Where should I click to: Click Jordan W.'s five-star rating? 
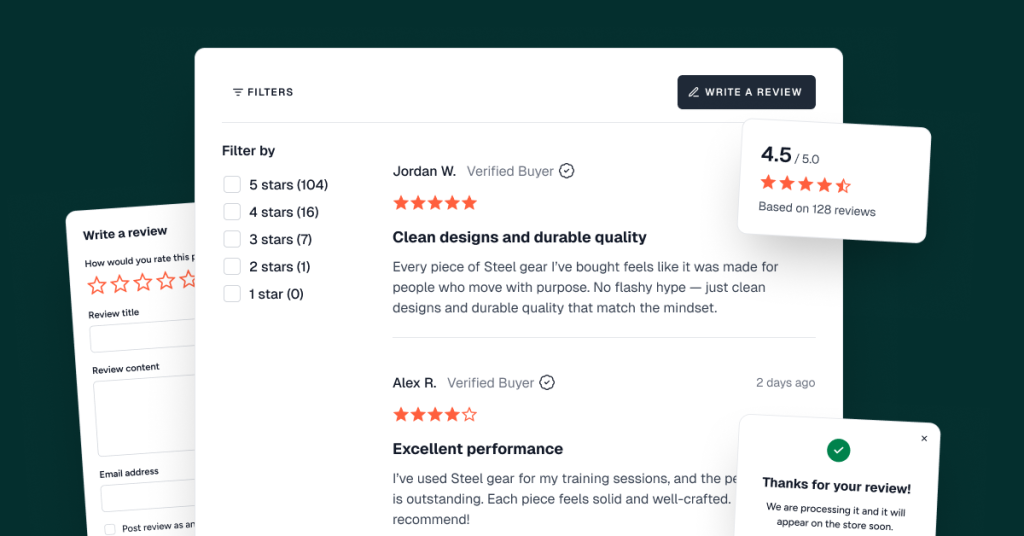[435, 203]
